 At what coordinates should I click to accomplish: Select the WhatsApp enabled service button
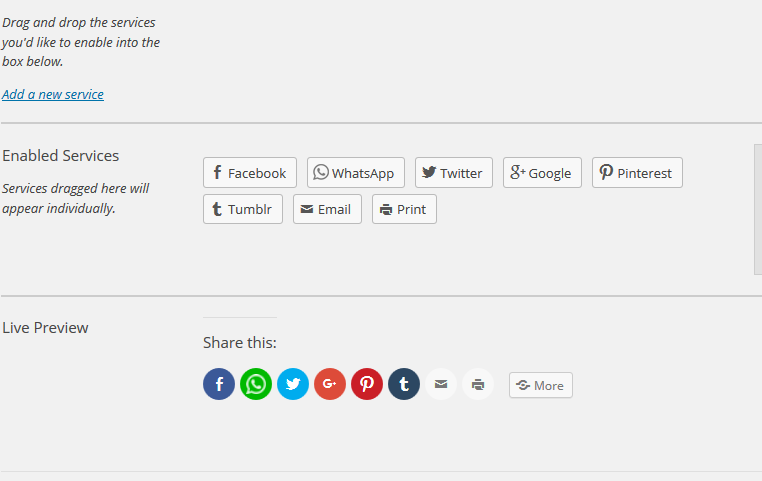356,172
